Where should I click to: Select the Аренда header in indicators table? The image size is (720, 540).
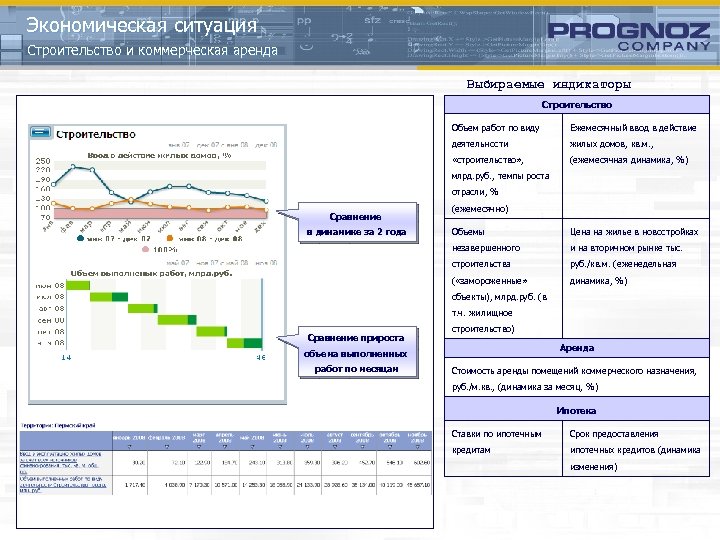577,348
